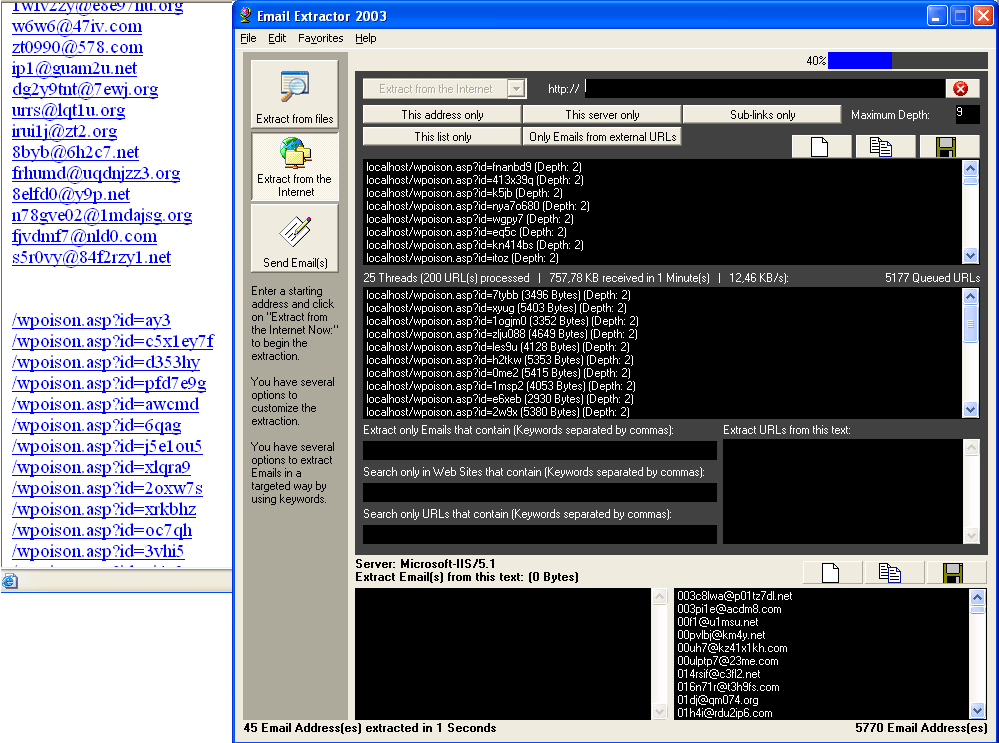Image resolution: width=999 pixels, height=743 pixels.
Task: Focus the Search only URLs keywords field
Action: point(540,535)
